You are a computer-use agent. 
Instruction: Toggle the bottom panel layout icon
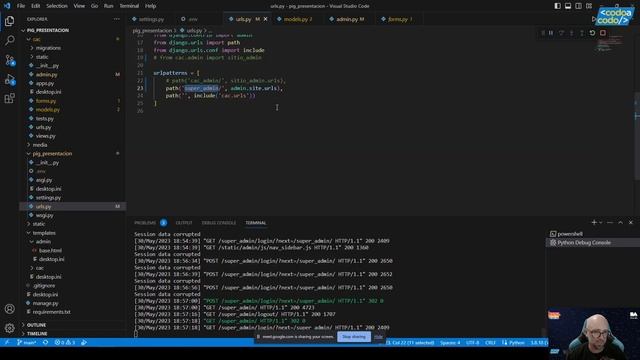click(568, 6)
